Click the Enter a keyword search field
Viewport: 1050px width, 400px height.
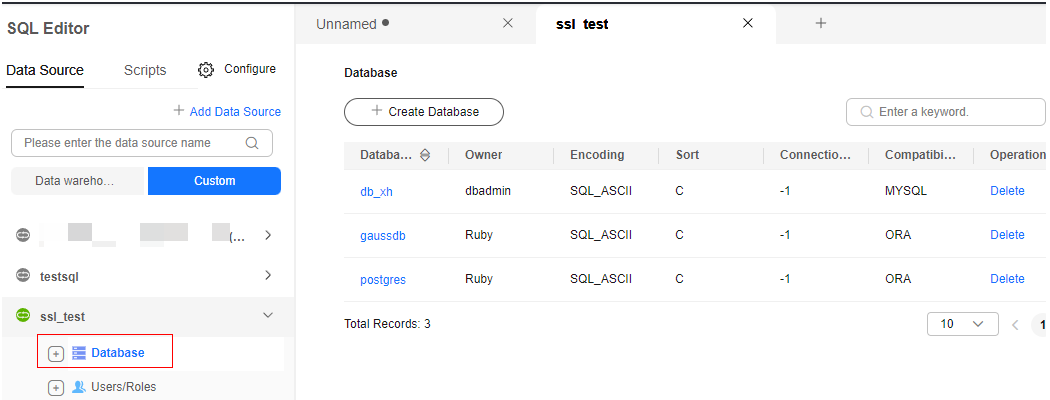pos(946,112)
